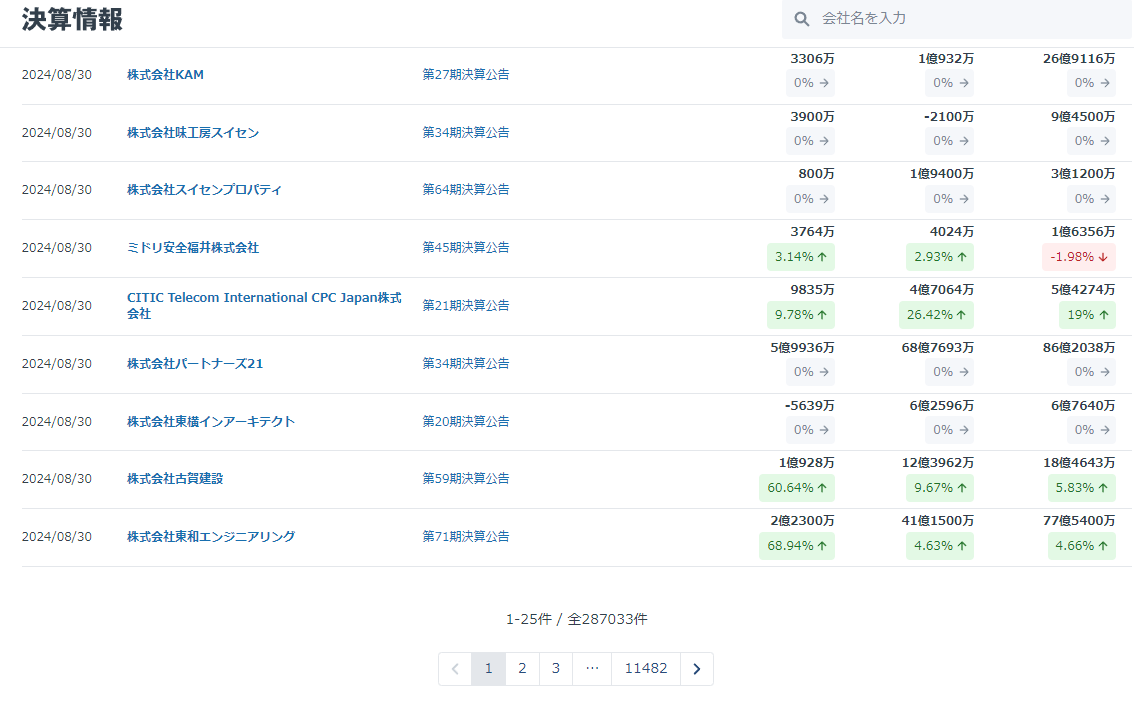Click 0% badge under 6億7640万
Image resolution: width=1134 pixels, height=702 pixels.
[1091, 429]
